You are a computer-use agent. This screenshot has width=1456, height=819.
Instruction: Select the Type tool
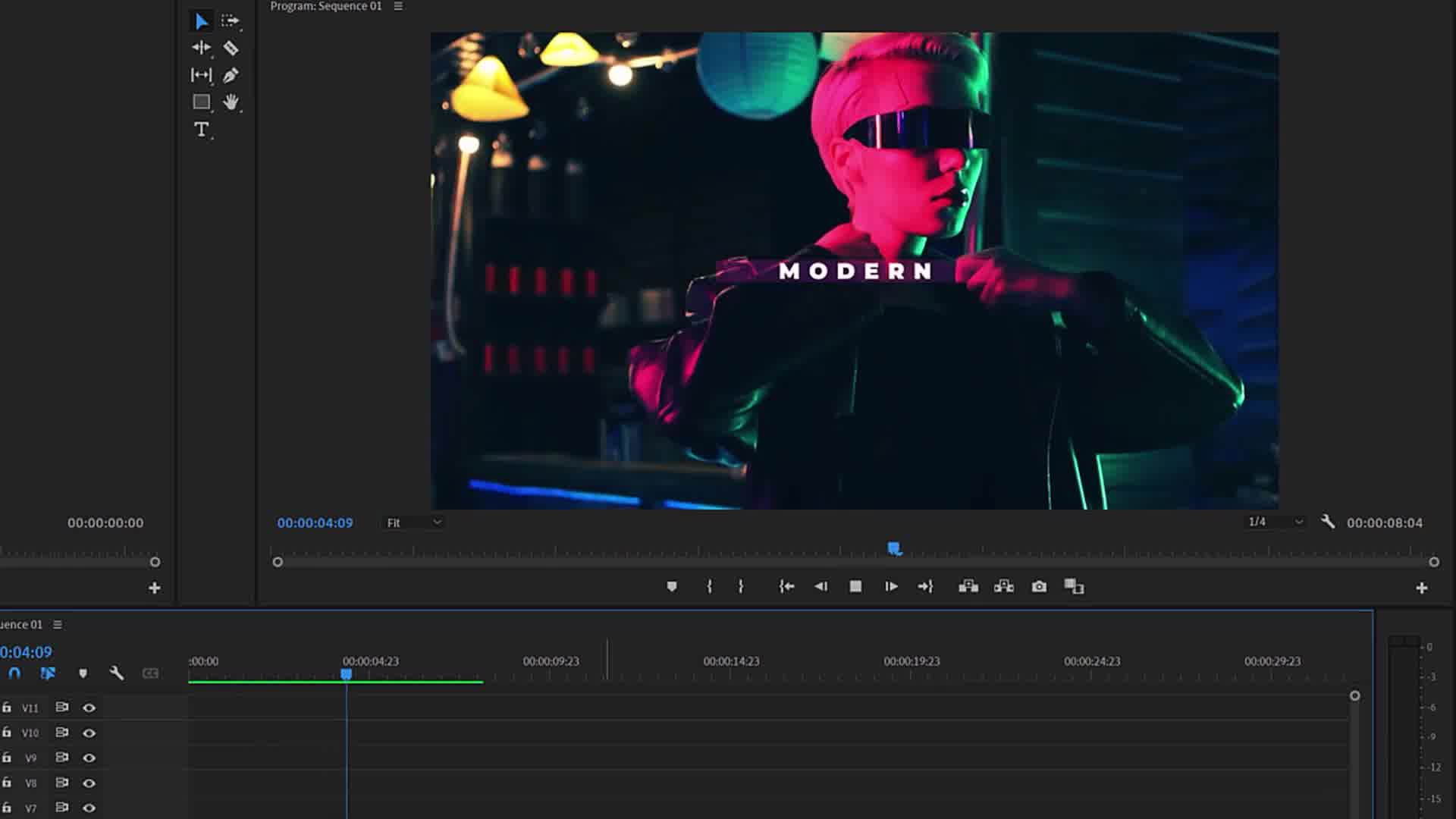click(201, 129)
